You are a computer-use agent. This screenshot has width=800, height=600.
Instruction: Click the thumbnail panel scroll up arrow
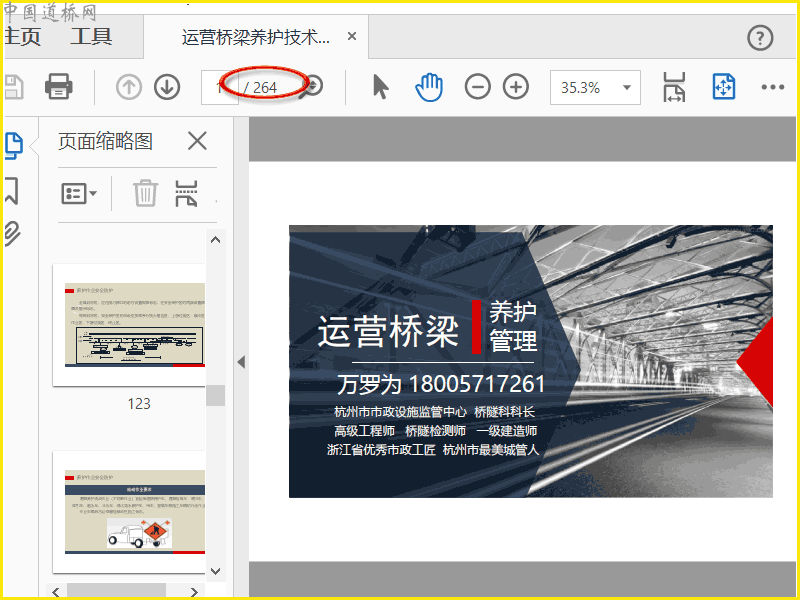(215, 240)
